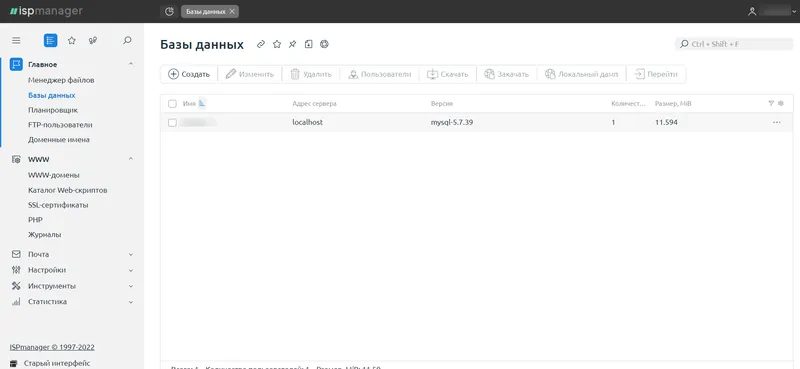The height and width of the screenshot is (369, 800).
Task: Expand the Настройки section
Action: 131,270
